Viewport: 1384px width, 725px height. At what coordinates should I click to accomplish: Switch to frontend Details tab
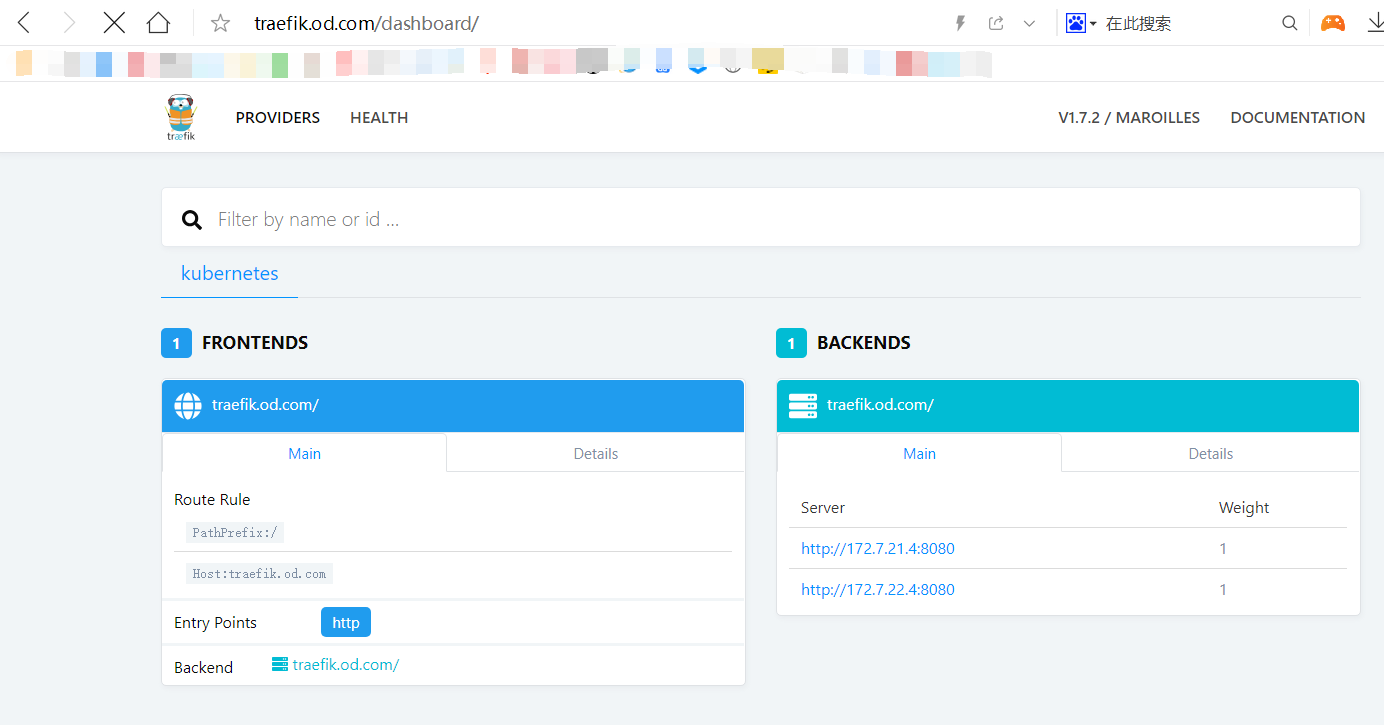point(596,453)
